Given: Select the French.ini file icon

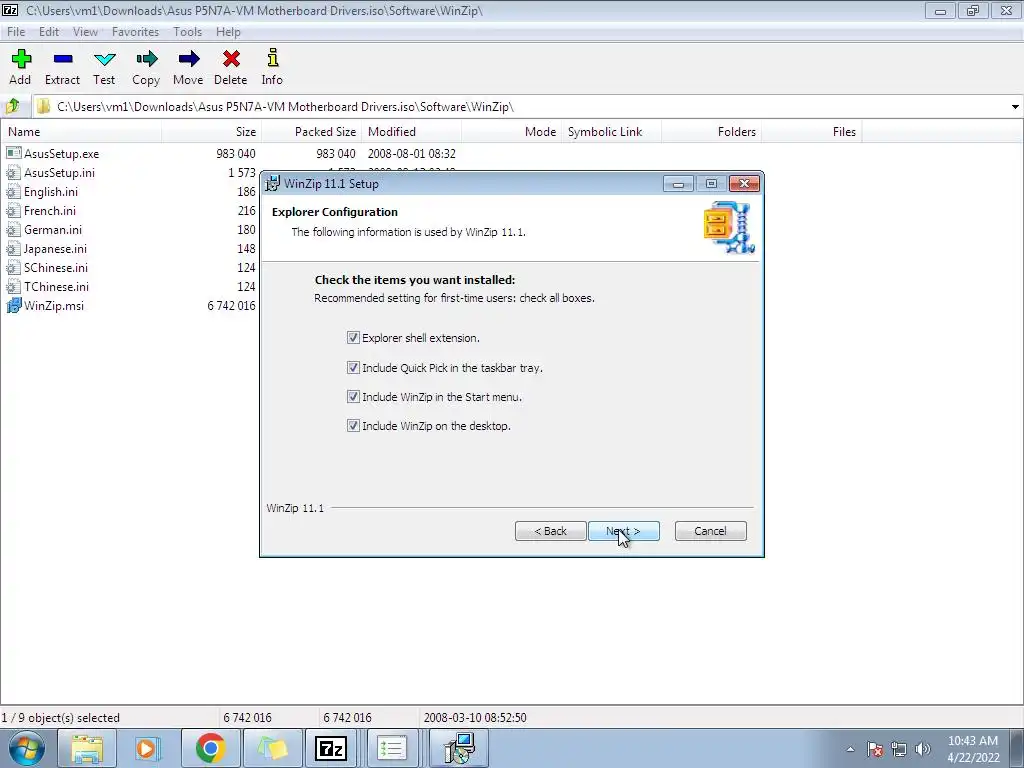Looking at the screenshot, I should tap(14, 210).
